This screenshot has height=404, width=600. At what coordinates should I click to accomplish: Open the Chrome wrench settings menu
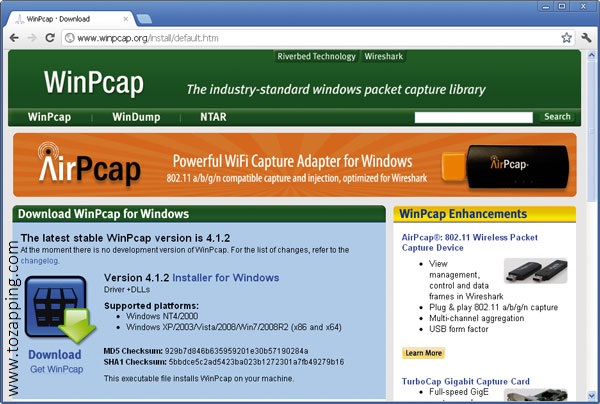point(586,37)
